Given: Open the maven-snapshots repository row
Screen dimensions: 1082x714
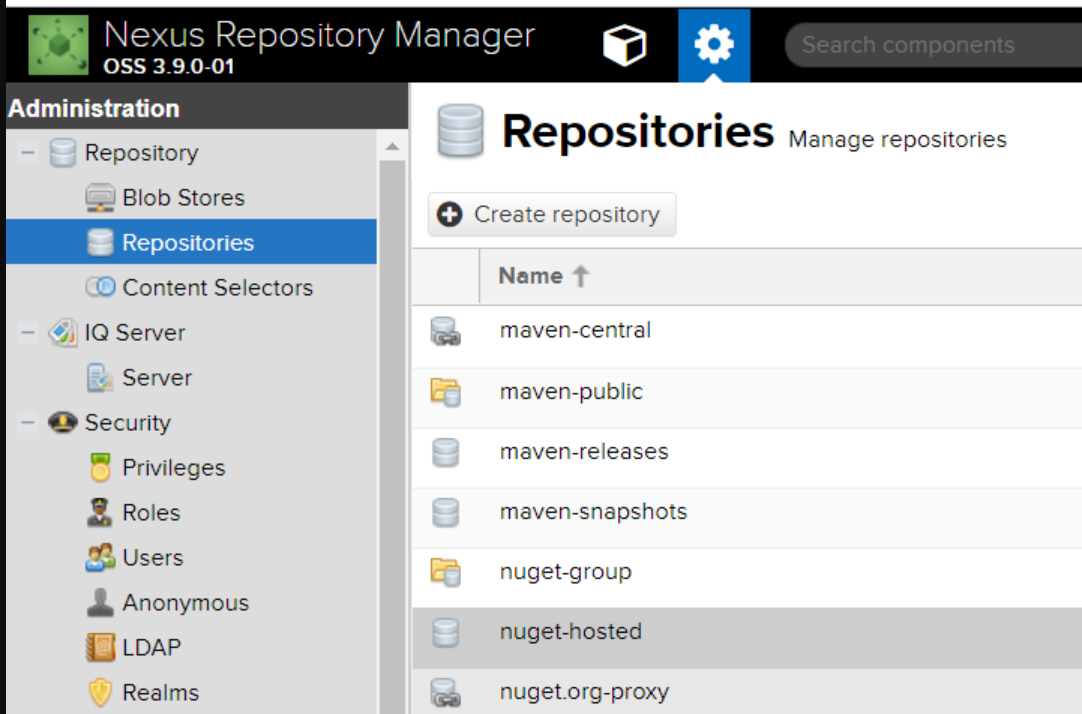Looking at the screenshot, I should [747, 518].
